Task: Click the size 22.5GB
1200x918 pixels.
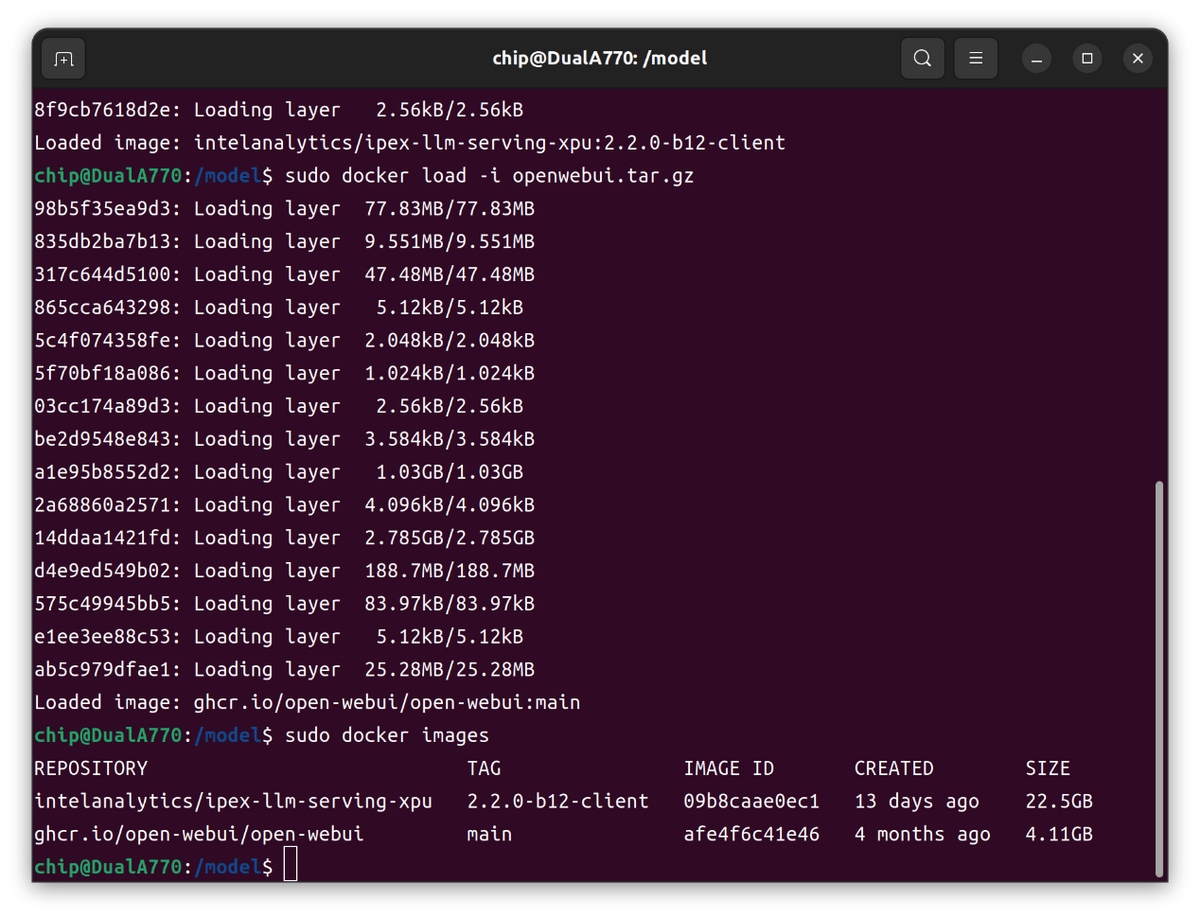Action: [1059, 802]
